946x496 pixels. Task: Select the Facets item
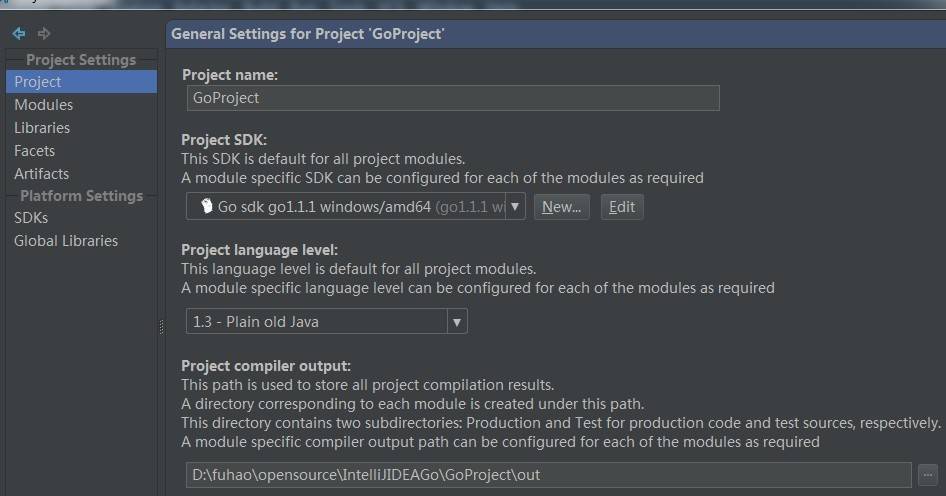[35, 151]
